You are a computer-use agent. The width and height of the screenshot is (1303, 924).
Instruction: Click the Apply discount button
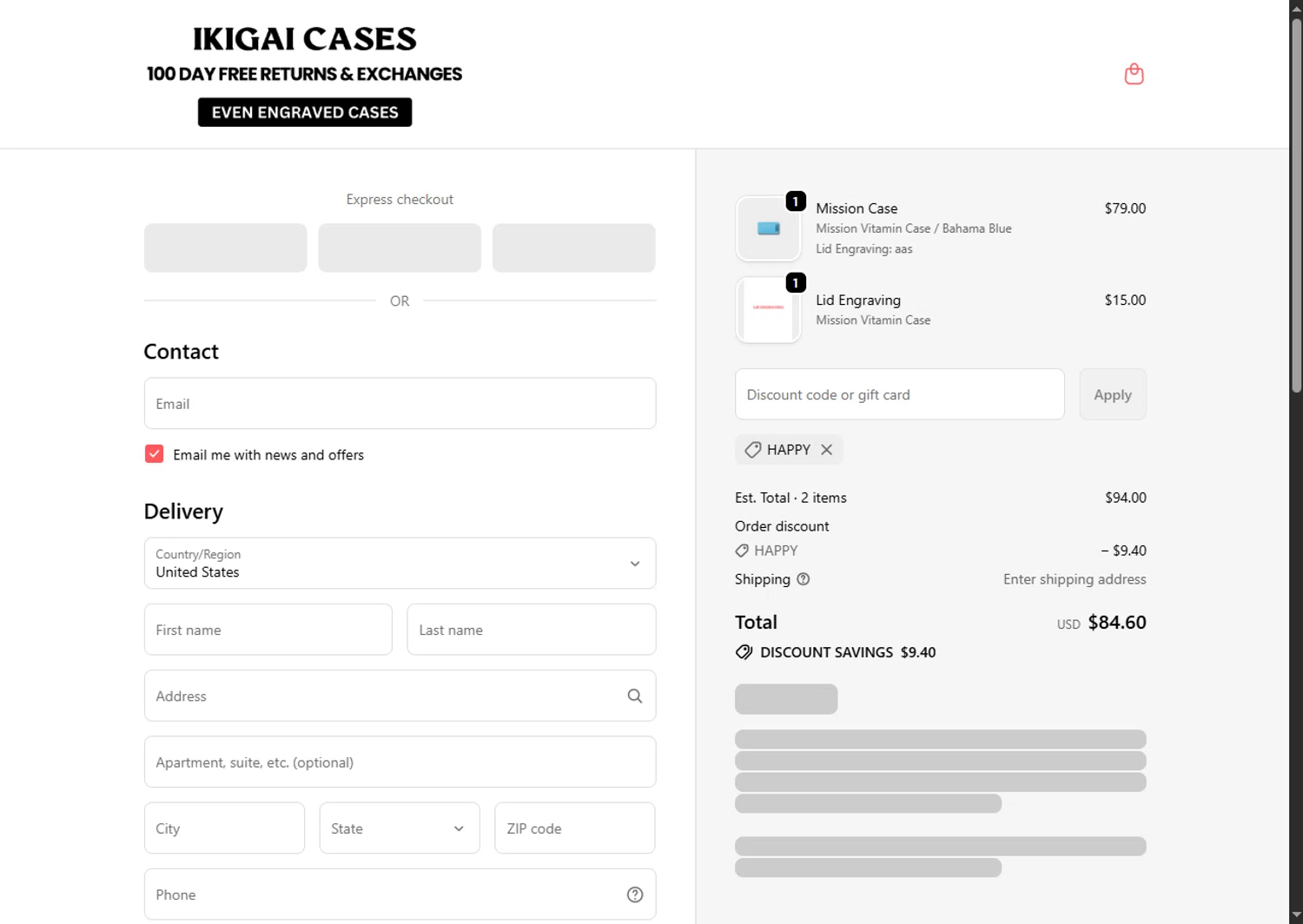(x=1113, y=394)
